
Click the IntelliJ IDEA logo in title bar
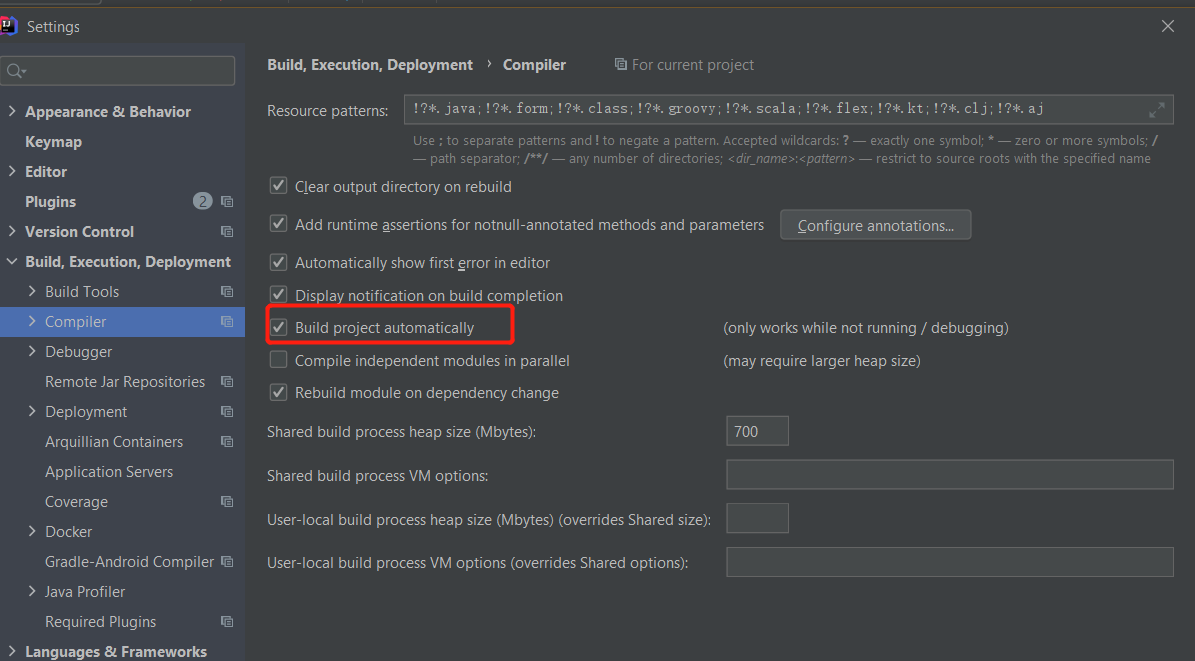pos(8,26)
